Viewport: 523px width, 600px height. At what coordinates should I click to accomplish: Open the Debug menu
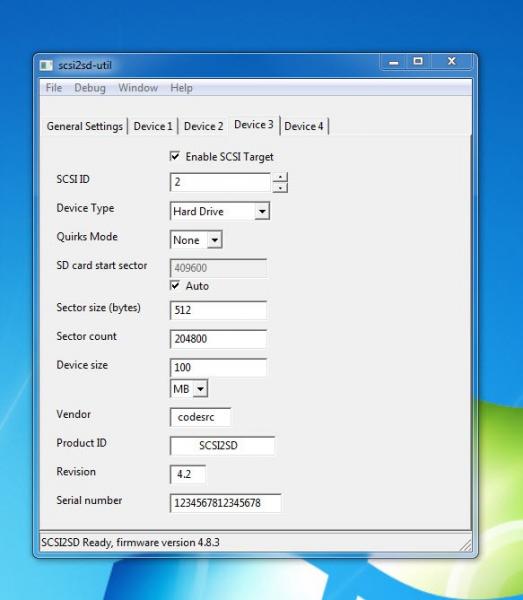pos(90,88)
